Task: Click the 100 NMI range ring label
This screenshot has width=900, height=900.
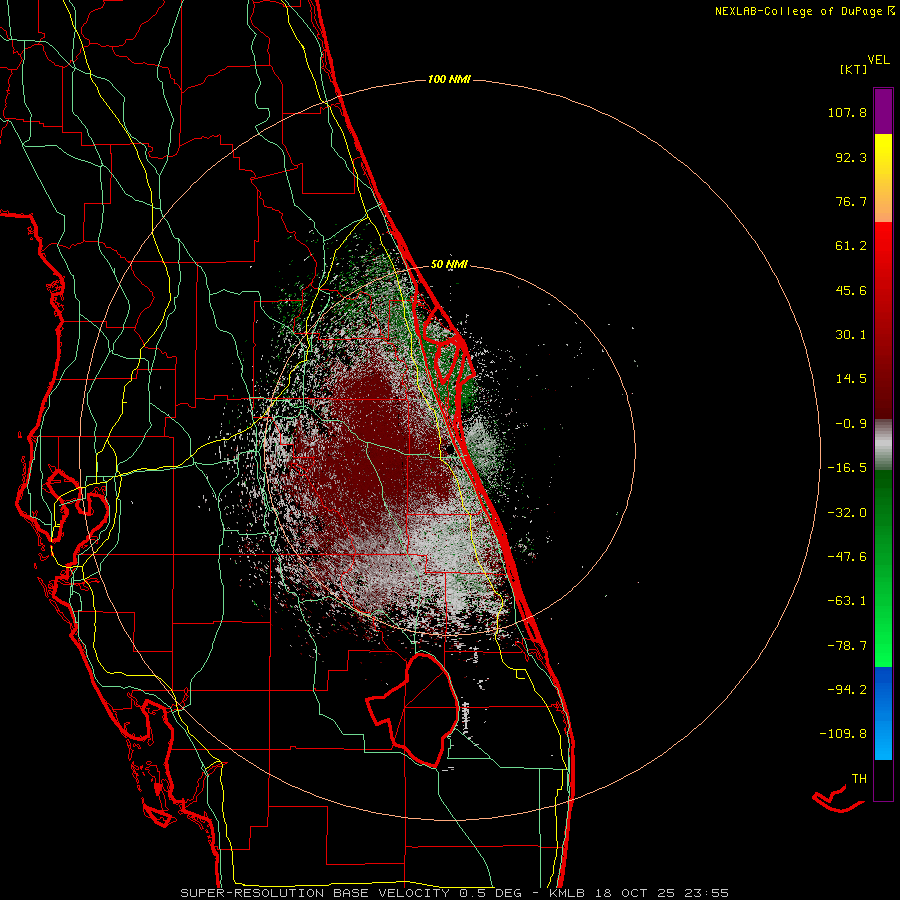Action: (449, 79)
